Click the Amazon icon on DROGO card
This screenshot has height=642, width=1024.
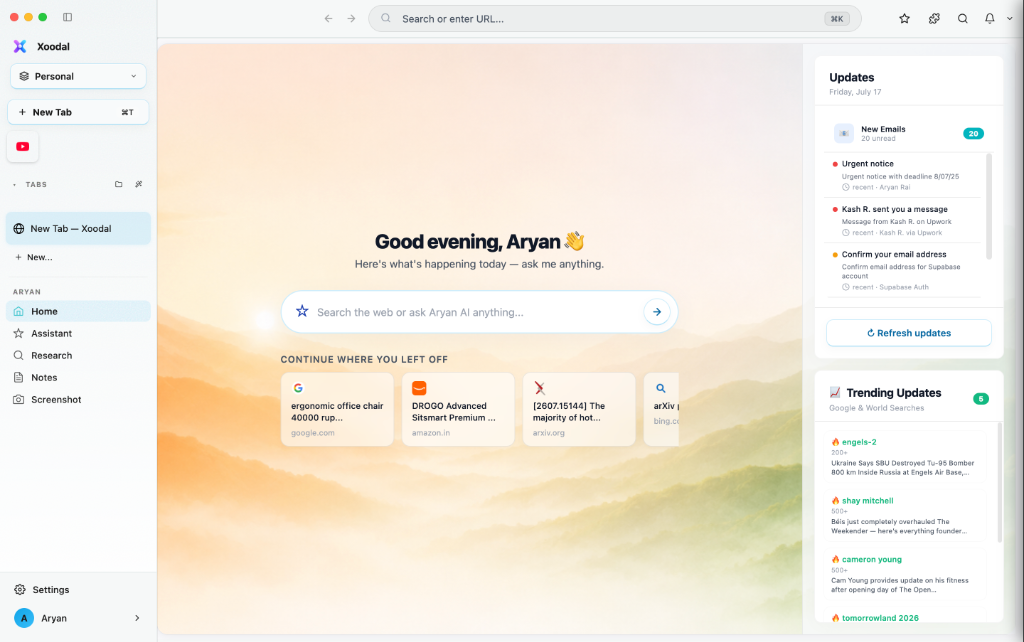pyautogui.click(x=419, y=388)
